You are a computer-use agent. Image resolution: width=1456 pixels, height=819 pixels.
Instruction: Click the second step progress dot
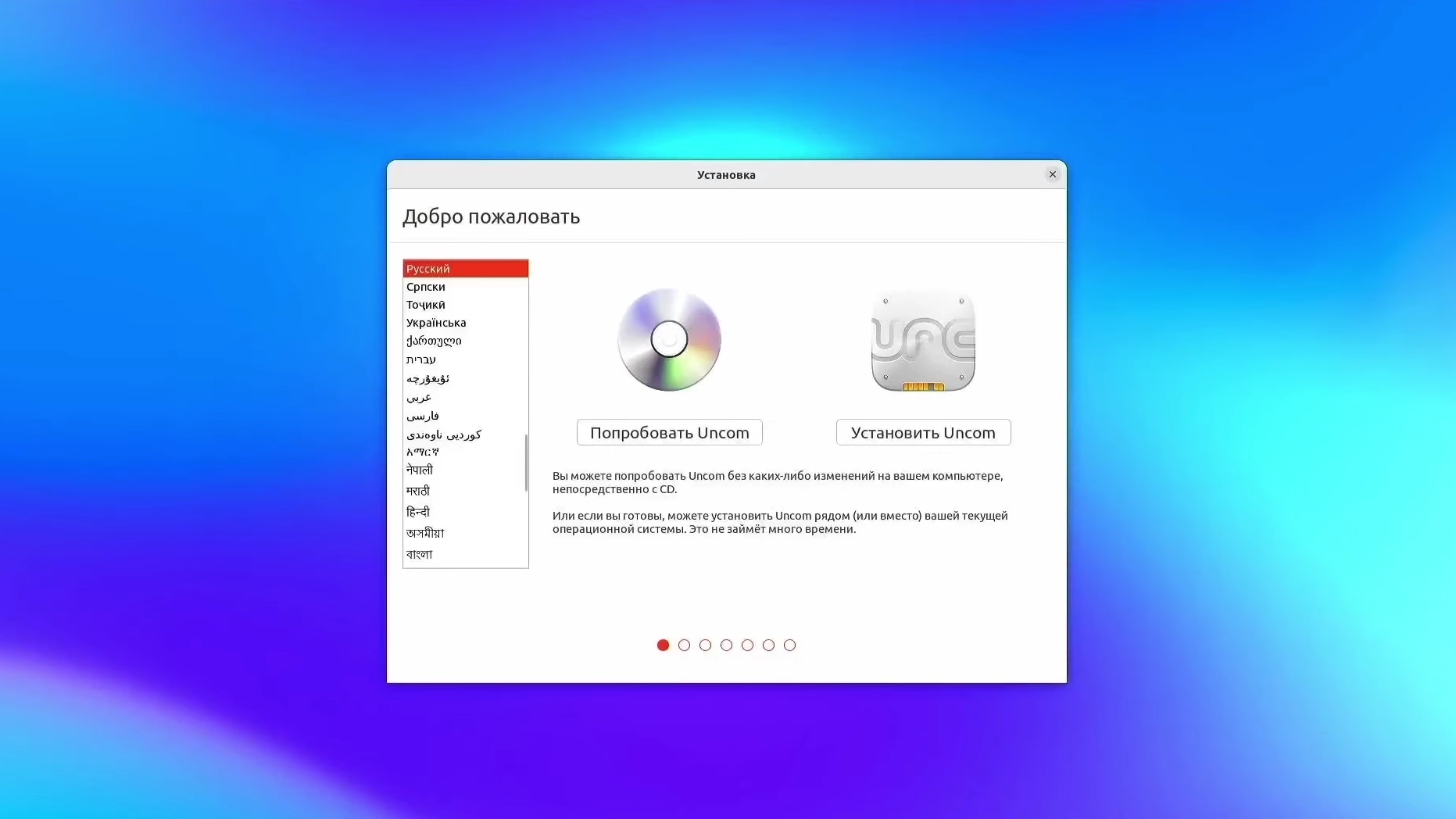(x=684, y=645)
